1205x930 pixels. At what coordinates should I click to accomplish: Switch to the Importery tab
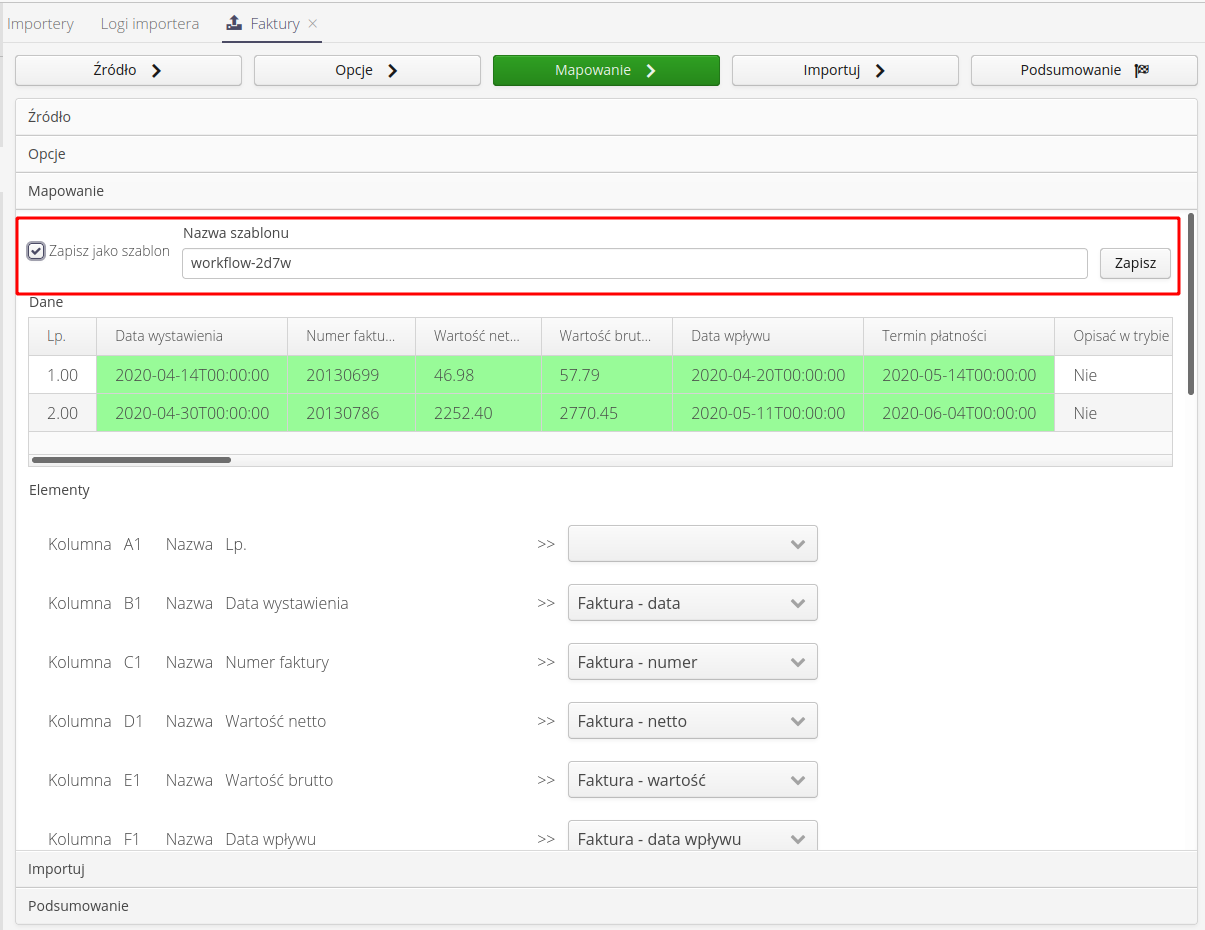(x=40, y=23)
